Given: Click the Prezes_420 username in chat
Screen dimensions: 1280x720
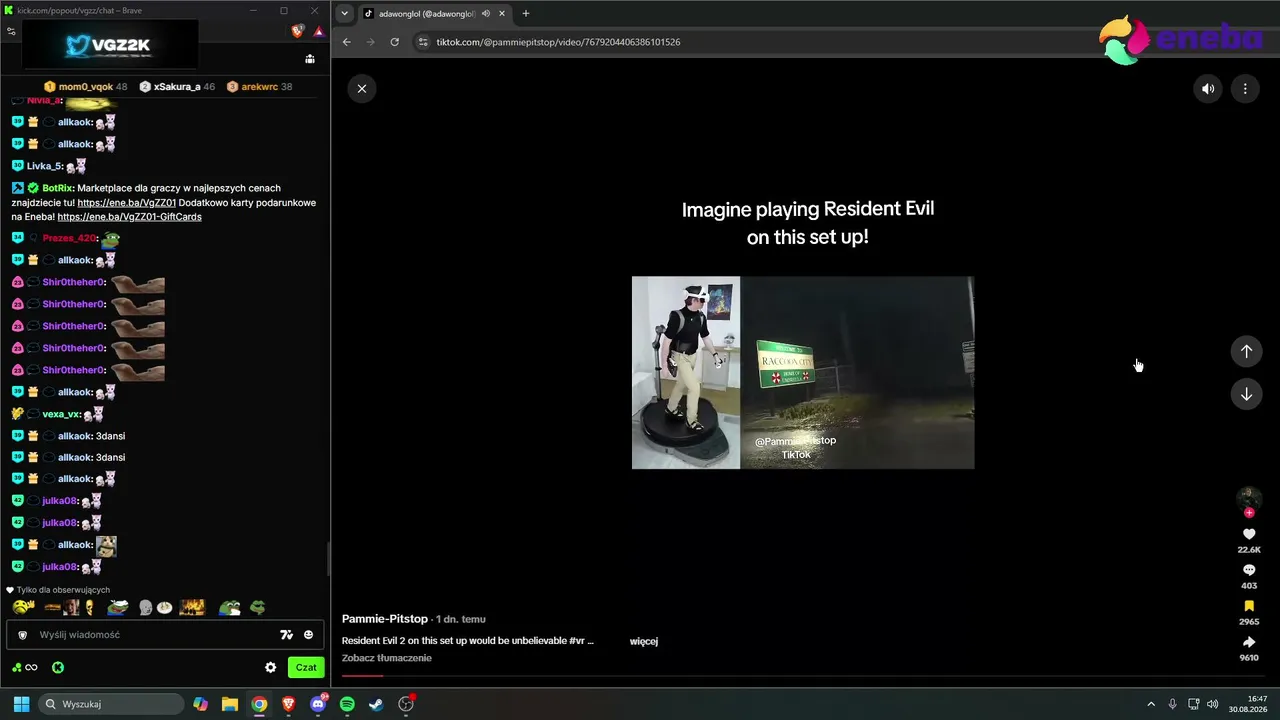Looking at the screenshot, I should pyautogui.click(x=69, y=238).
